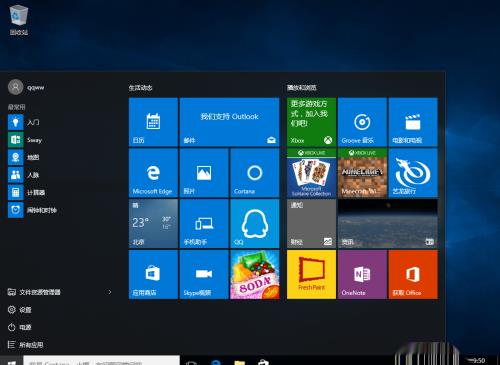Launch the Candy Crush Soda tile
This screenshot has width=500, height=365.
tap(255, 275)
